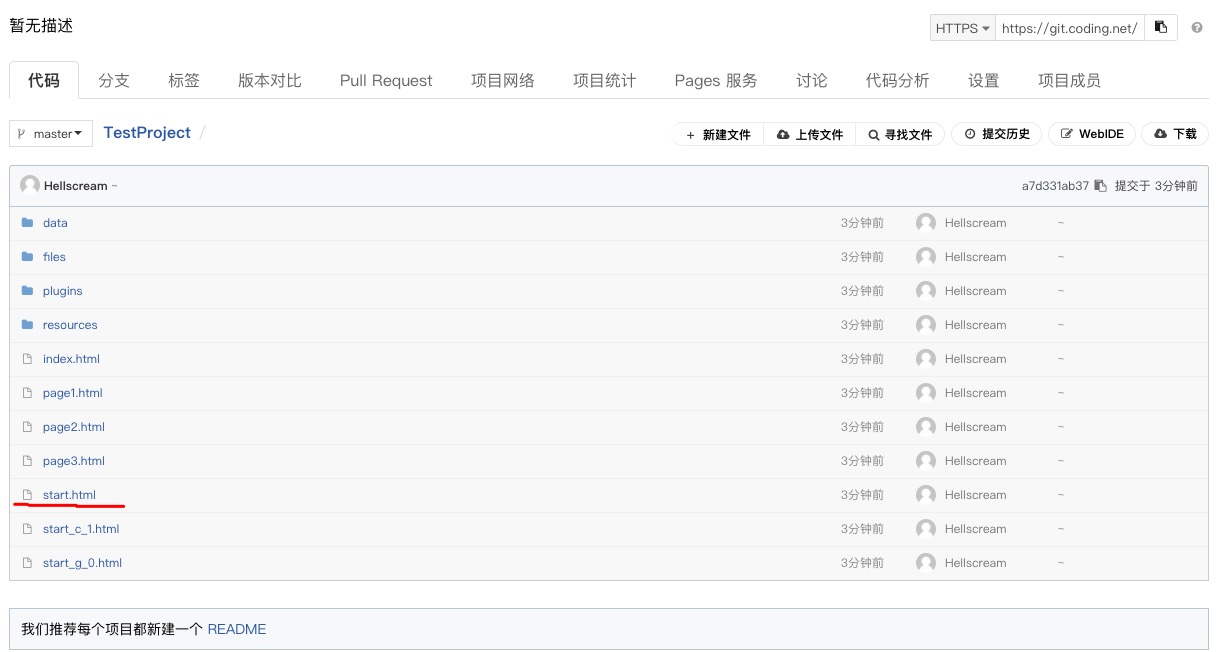
Task: Open 提交历史 commit history
Action: (997, 134)
